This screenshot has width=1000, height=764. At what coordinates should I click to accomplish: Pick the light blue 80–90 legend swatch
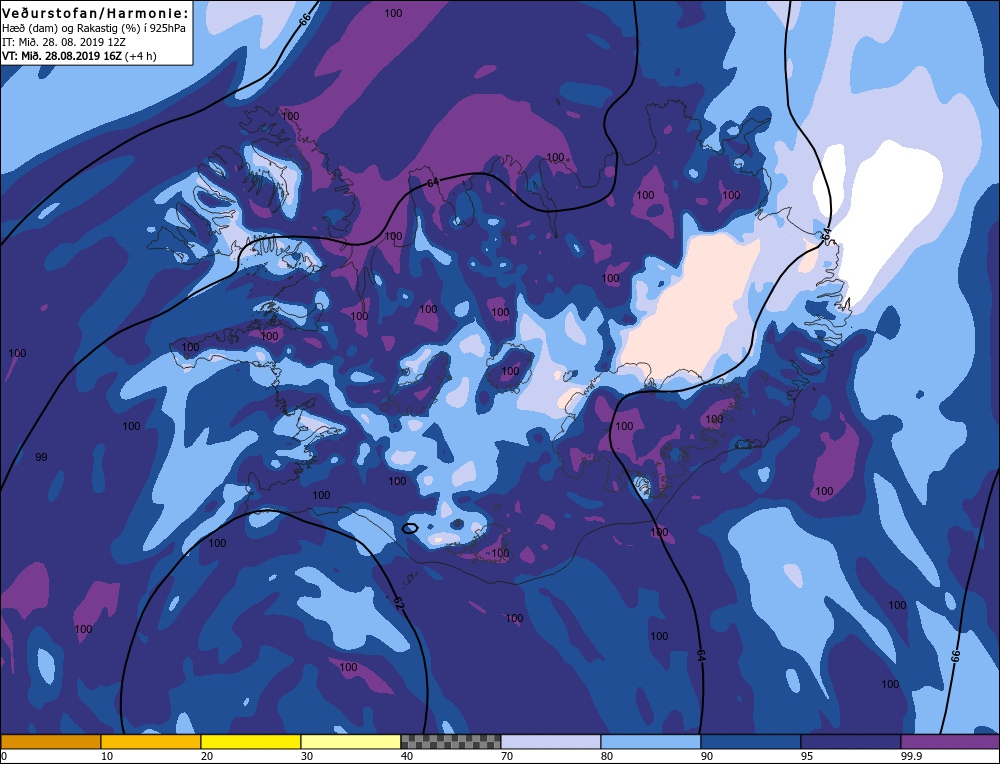coord(651,742)
